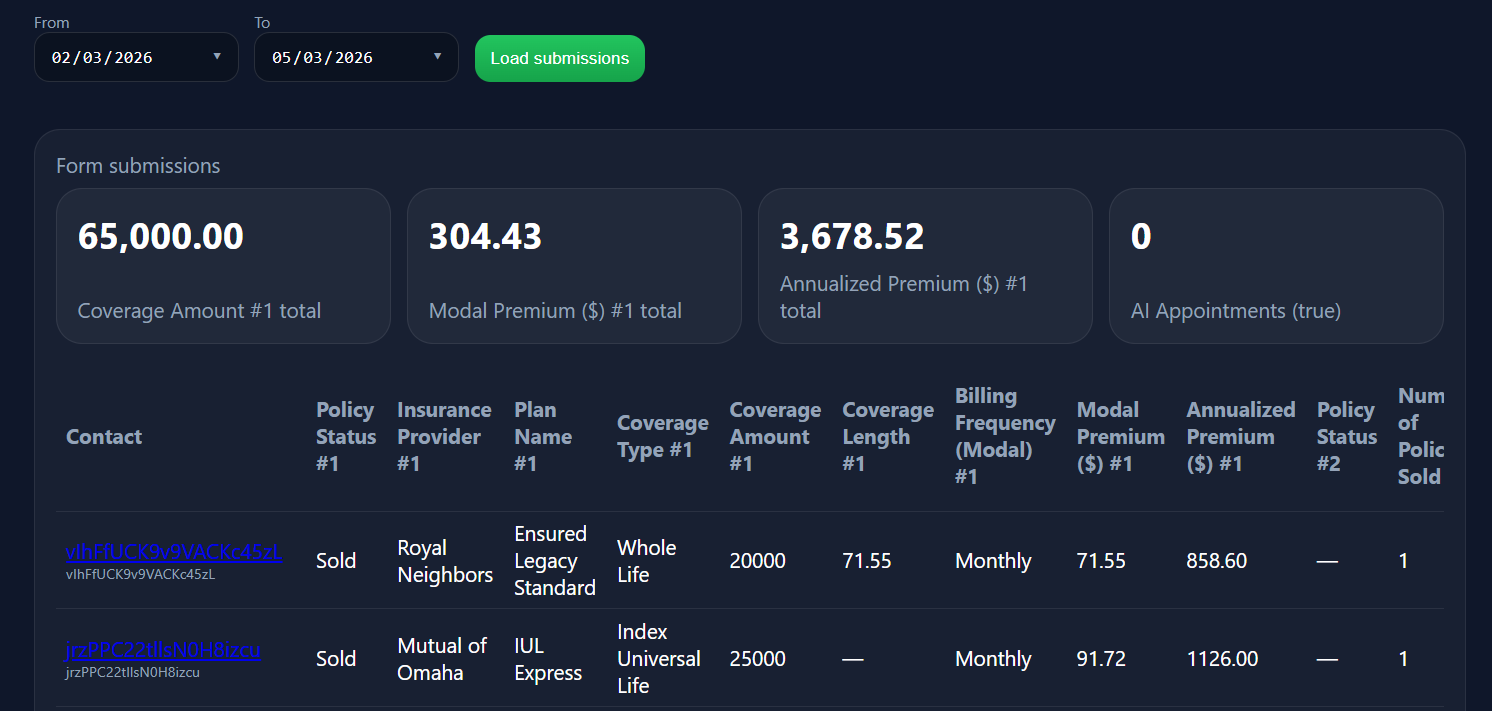Click the Insurance Provider #1 column header
This screenshot has height=711, width=1492.
coord(444,437)
